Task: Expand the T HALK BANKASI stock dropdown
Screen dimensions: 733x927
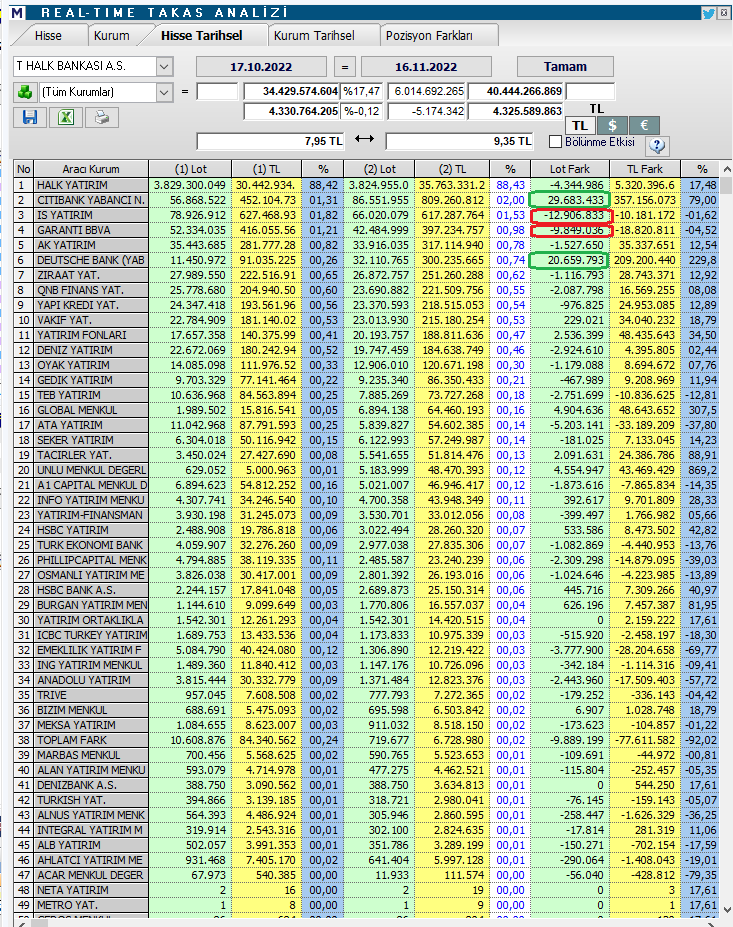Action: [x=164, y=66]
